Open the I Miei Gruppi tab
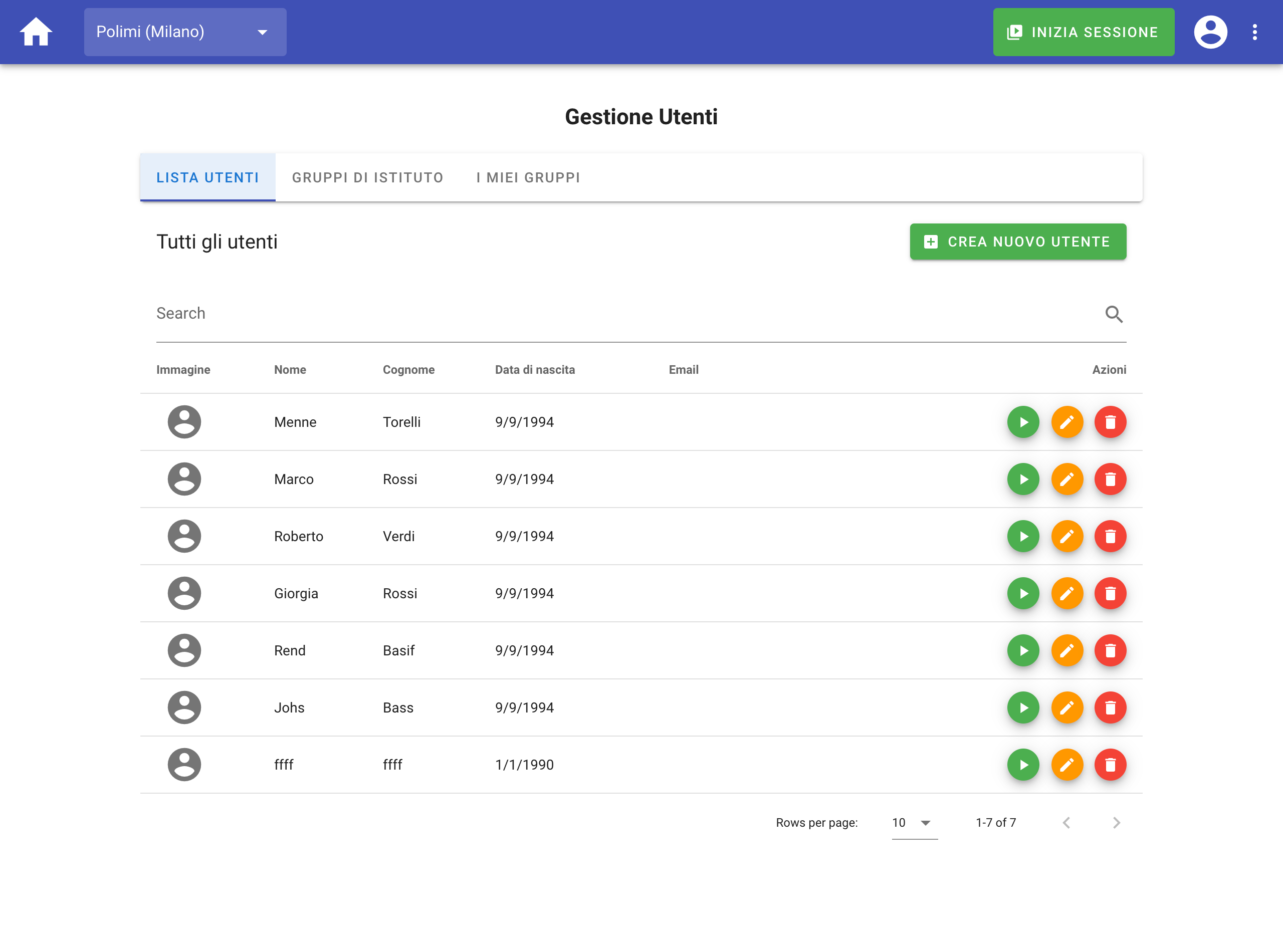 pos(528,177)
